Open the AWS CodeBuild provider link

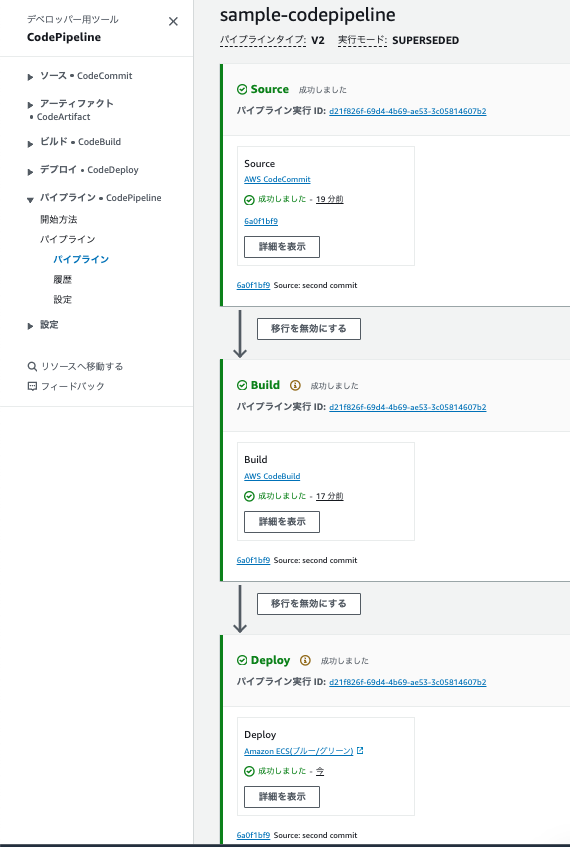pos(272,476)
